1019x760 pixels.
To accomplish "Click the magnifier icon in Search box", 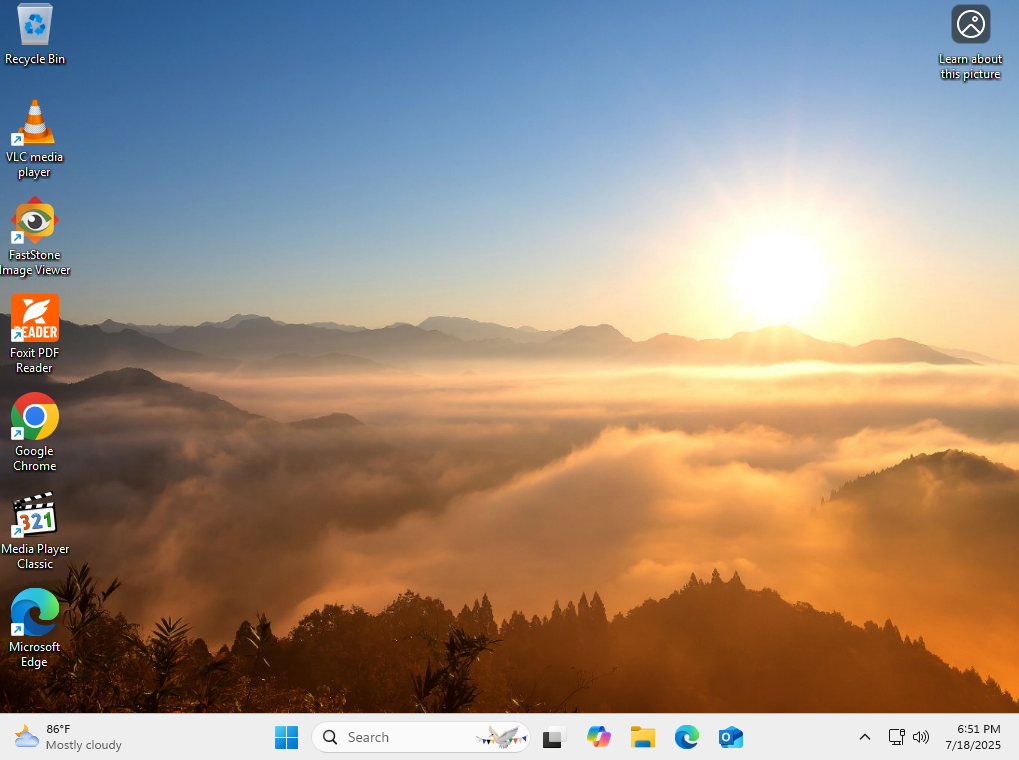I will (x=330, y=737).
